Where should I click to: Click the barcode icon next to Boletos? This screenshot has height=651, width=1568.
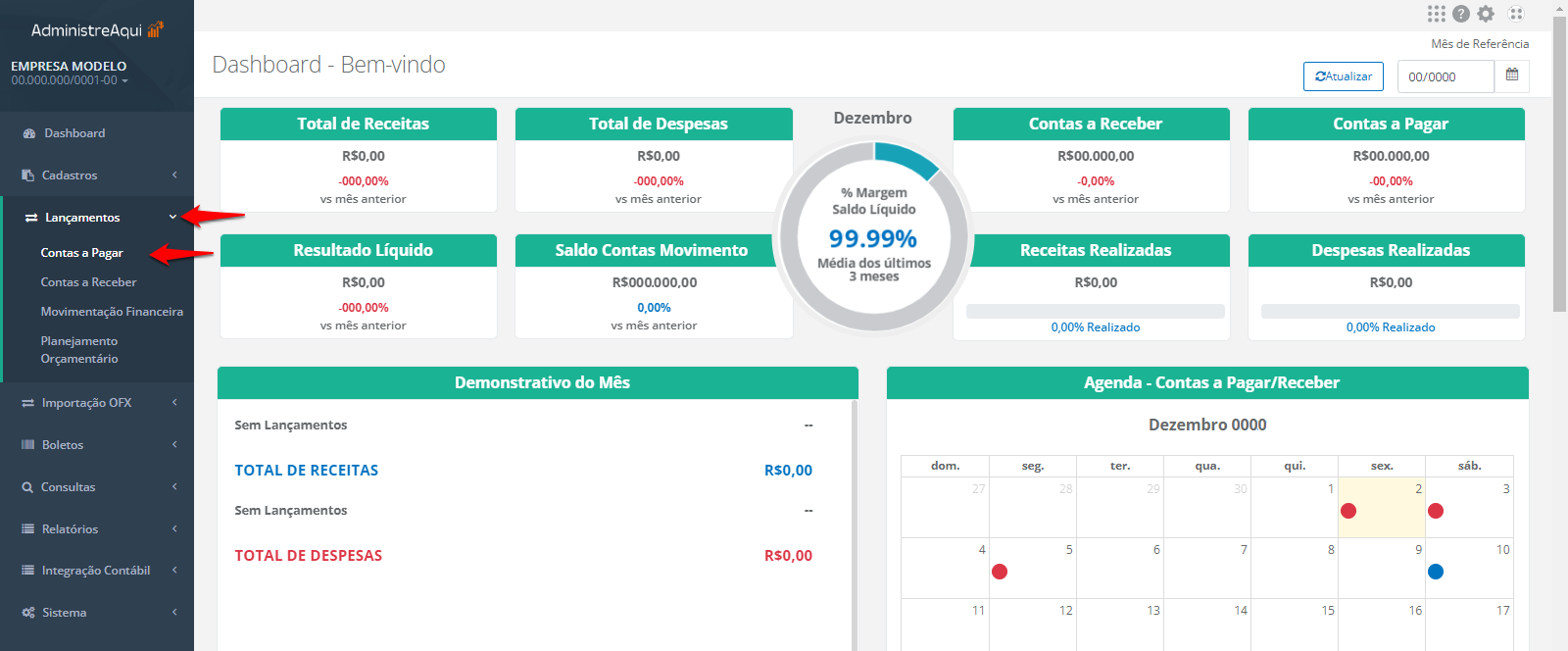28,445
